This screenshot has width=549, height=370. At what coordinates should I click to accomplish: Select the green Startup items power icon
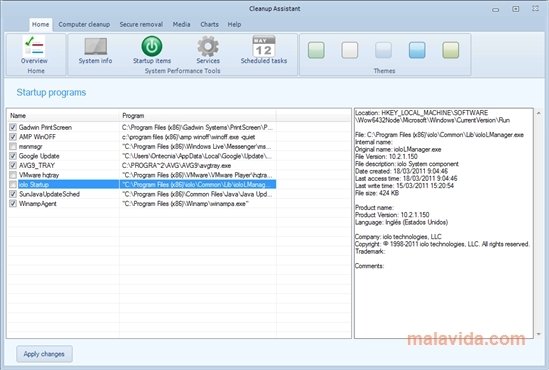tap(152, 46)
